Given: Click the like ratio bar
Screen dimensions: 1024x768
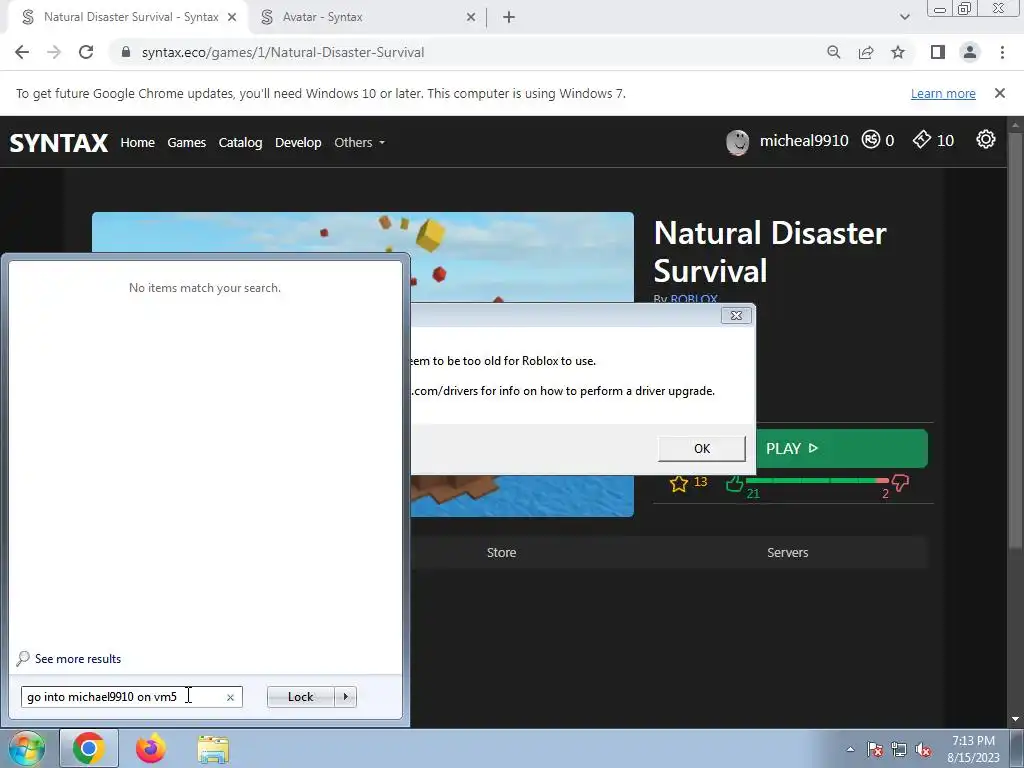Looking at the screenshot, I should 818,481.
